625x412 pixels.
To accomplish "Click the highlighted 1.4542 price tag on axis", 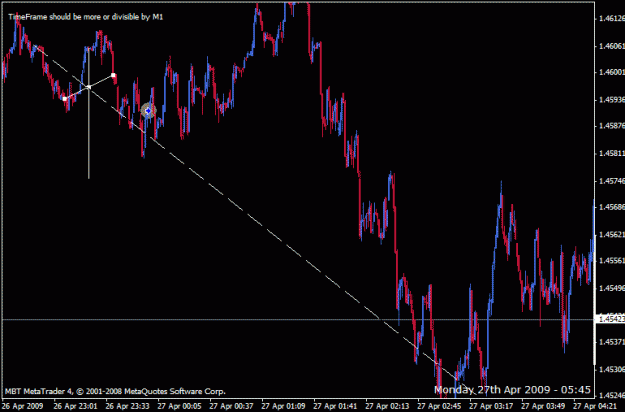I will (610, 319).
